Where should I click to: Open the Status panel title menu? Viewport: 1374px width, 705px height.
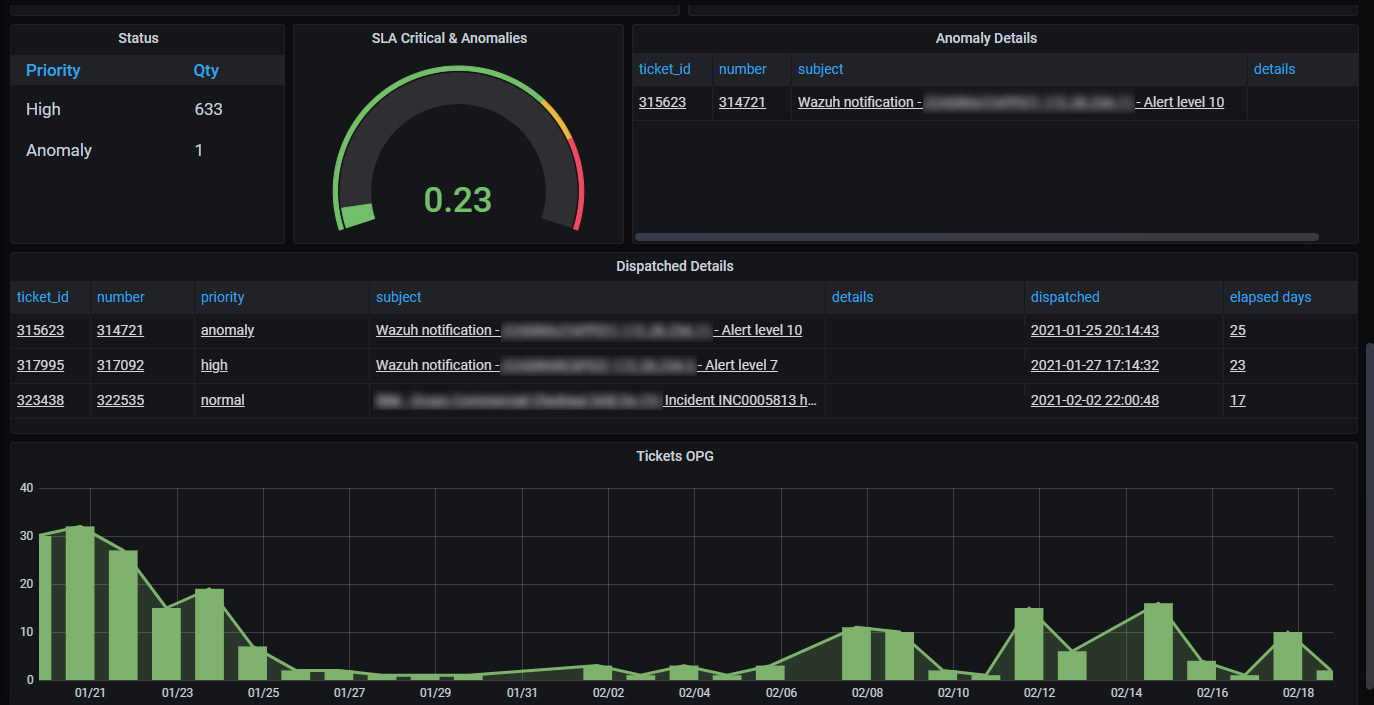click(x=138, y=38)
